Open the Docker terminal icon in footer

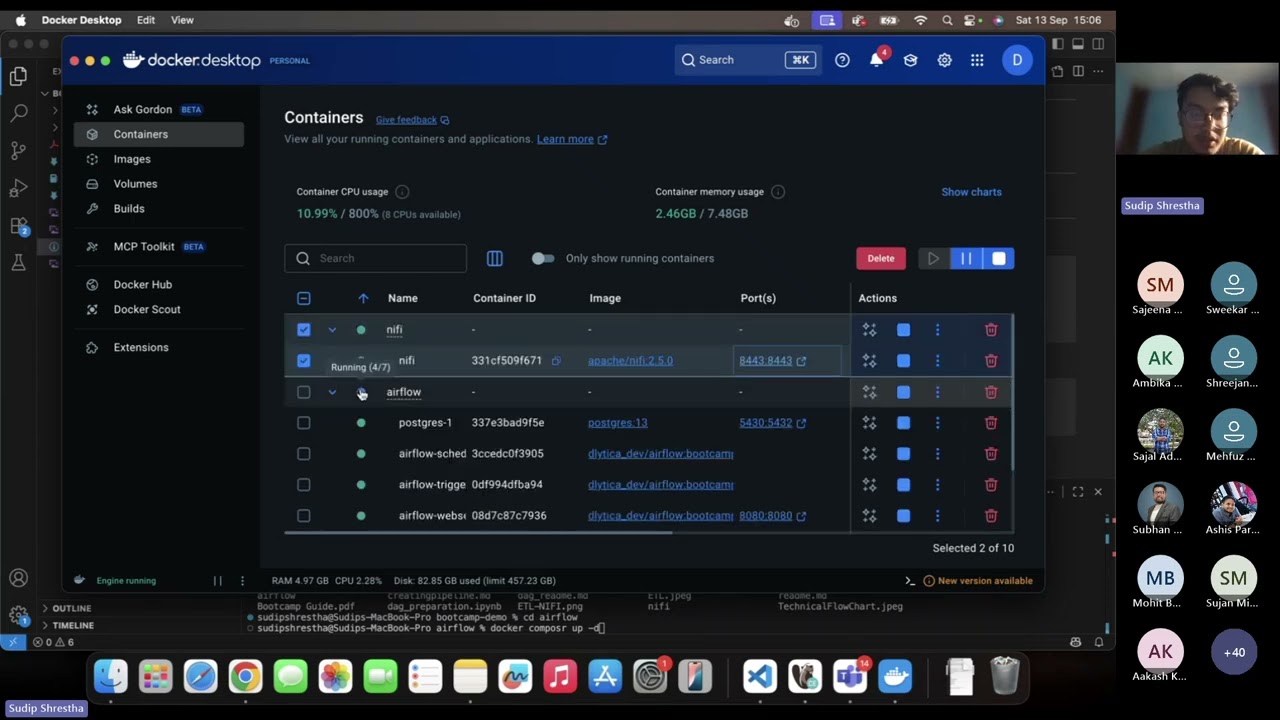coord(910,581)
